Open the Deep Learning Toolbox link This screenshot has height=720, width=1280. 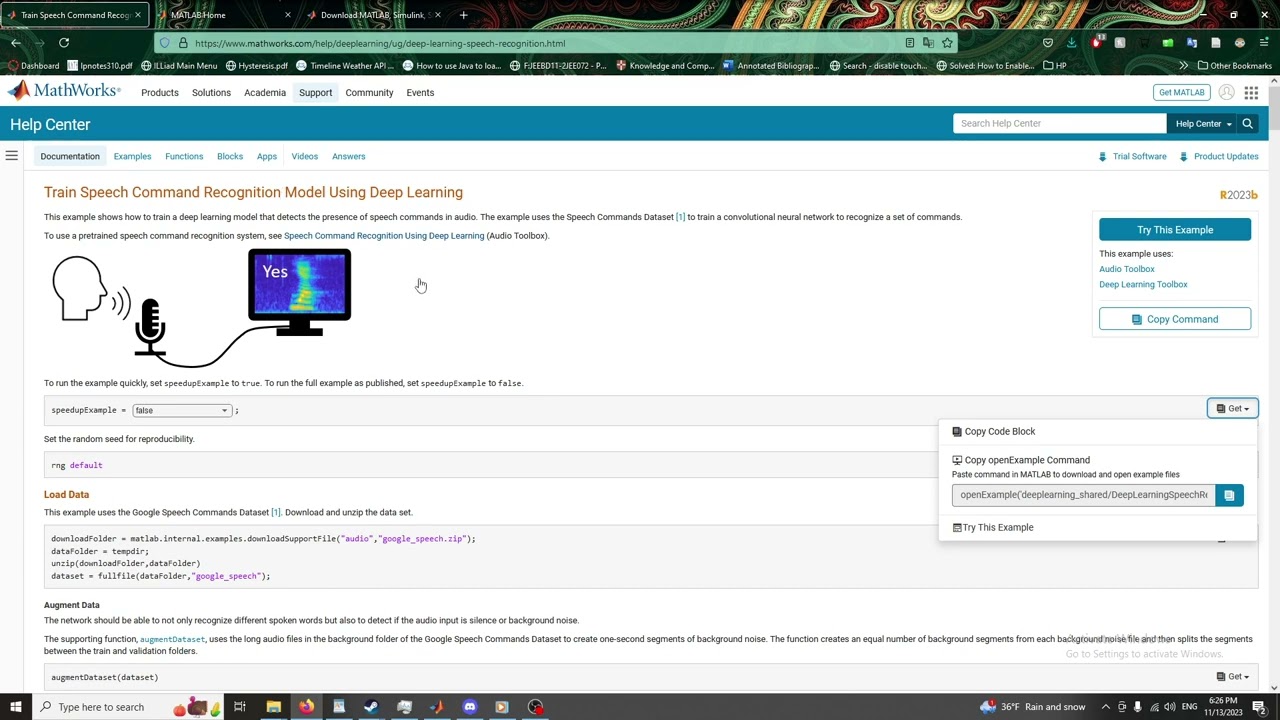(x=1143, y=284)
